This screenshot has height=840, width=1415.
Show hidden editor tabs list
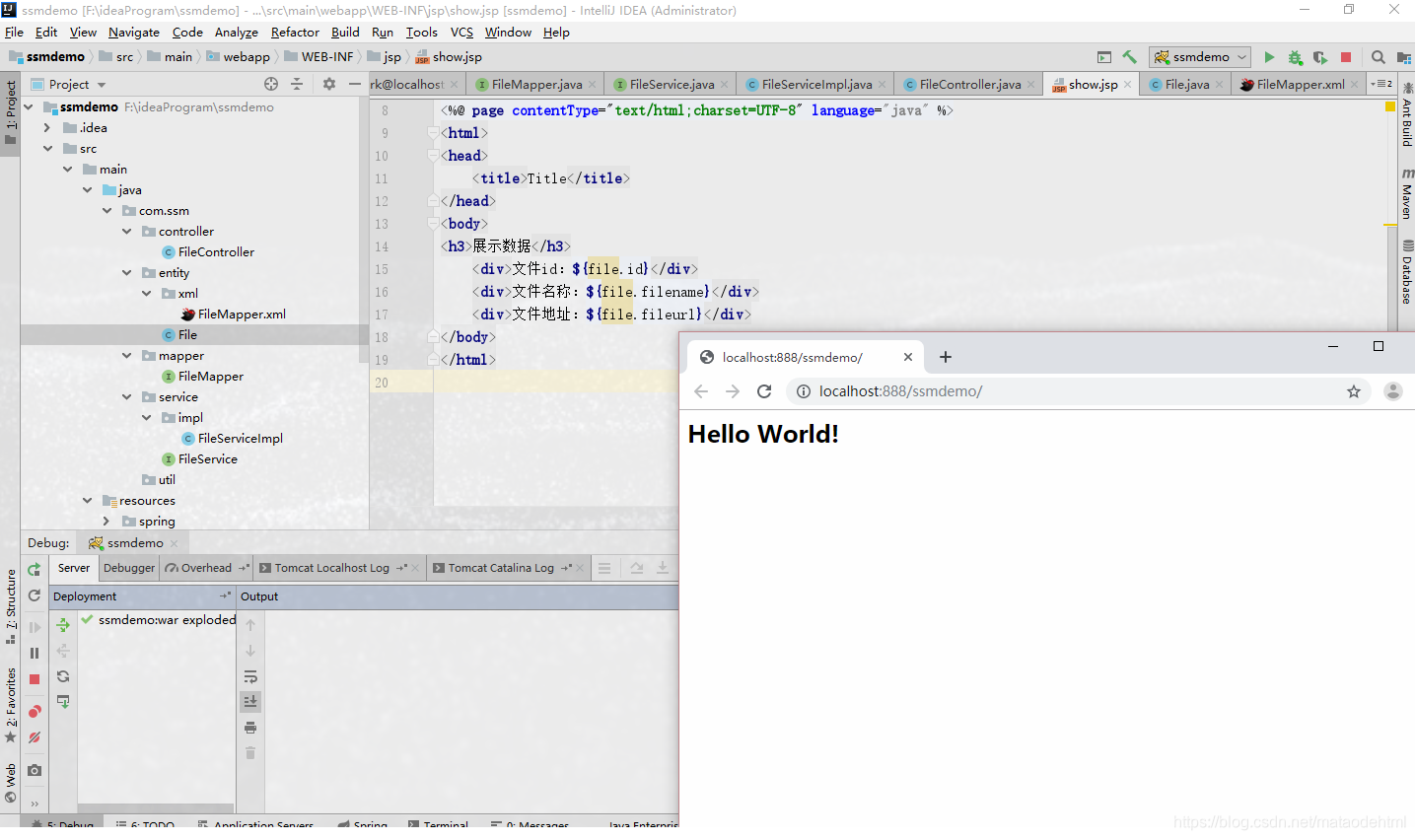pyautogui.click(x=1381, y=84)
